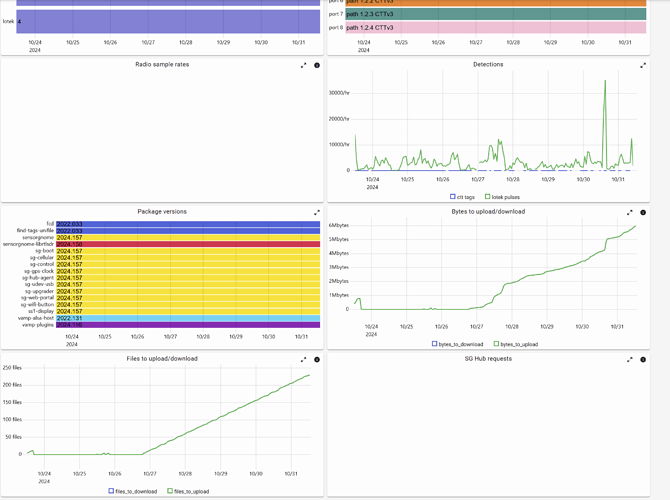This screenshot has width=670, height=500.
Task: Open info for Files to upload/download
Action: [317, 358]
